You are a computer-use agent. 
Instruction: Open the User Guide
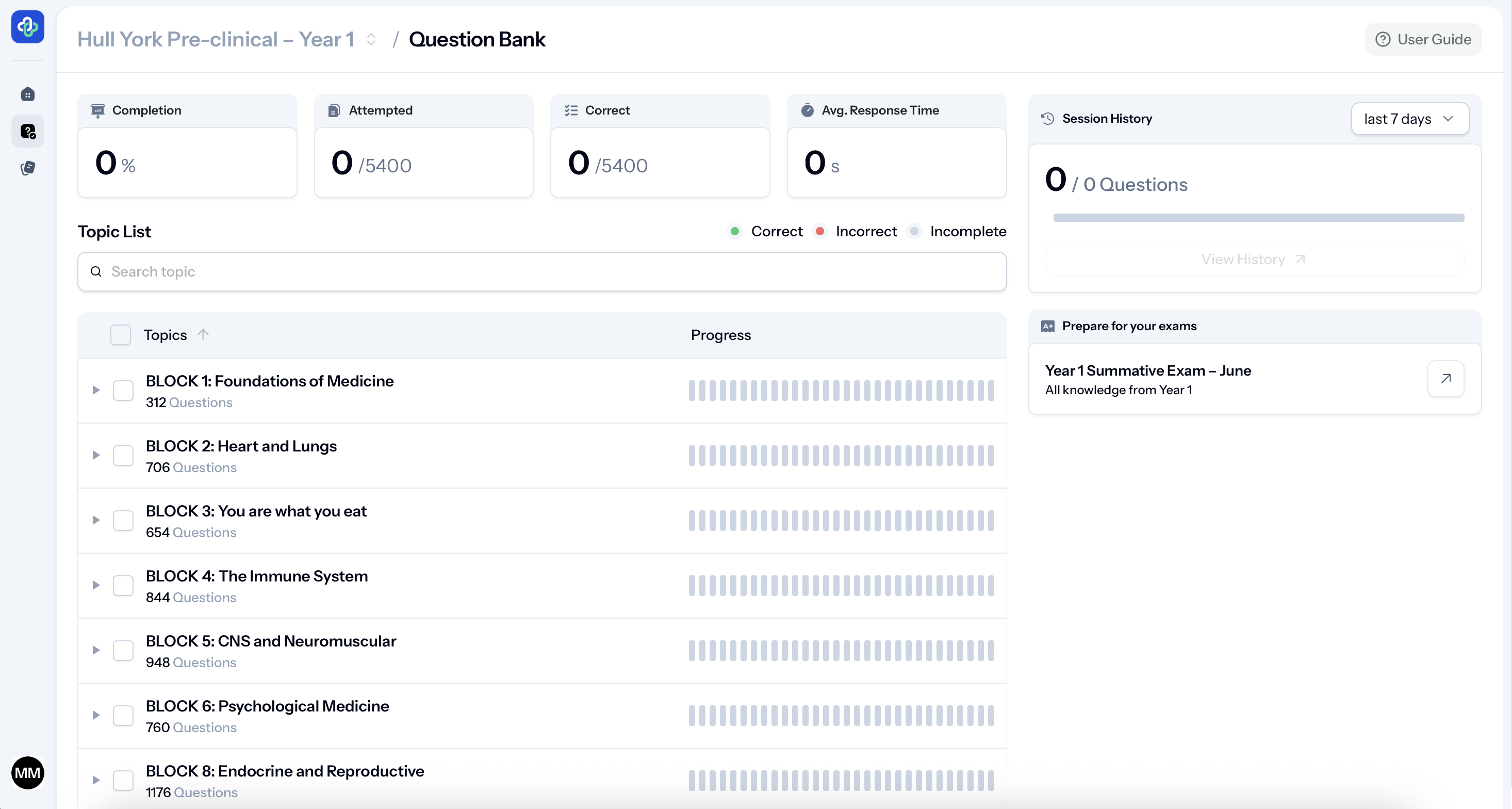pos(1423,39)
